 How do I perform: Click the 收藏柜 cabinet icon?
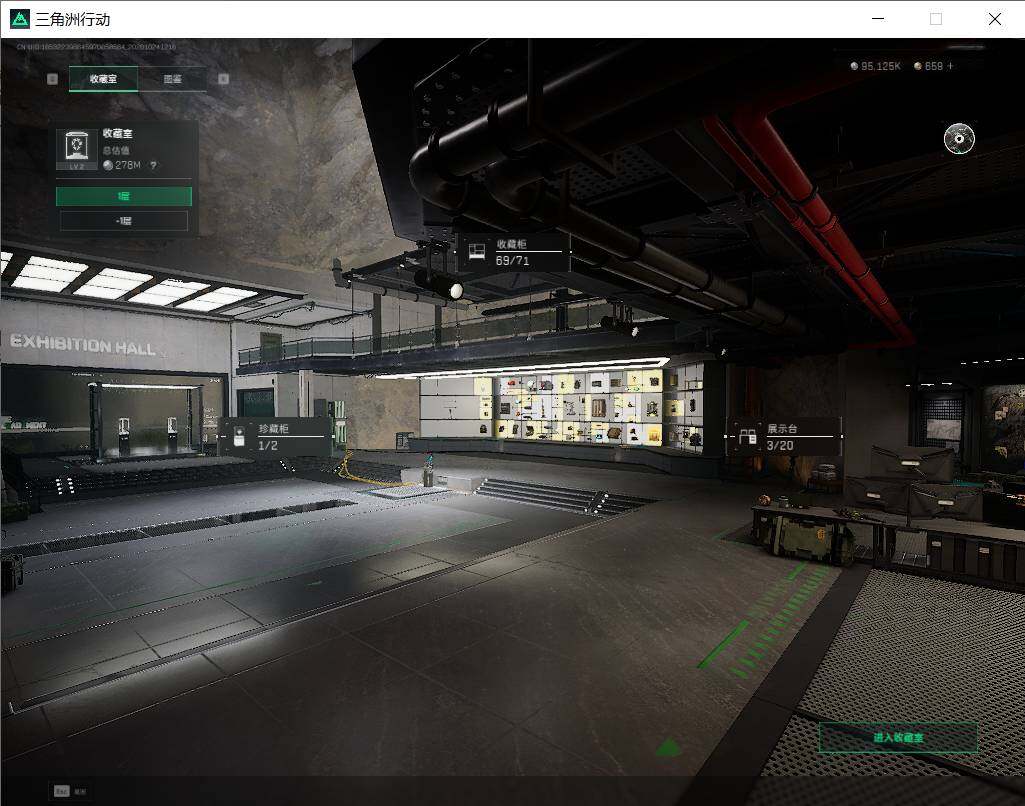tap(477, 252)
